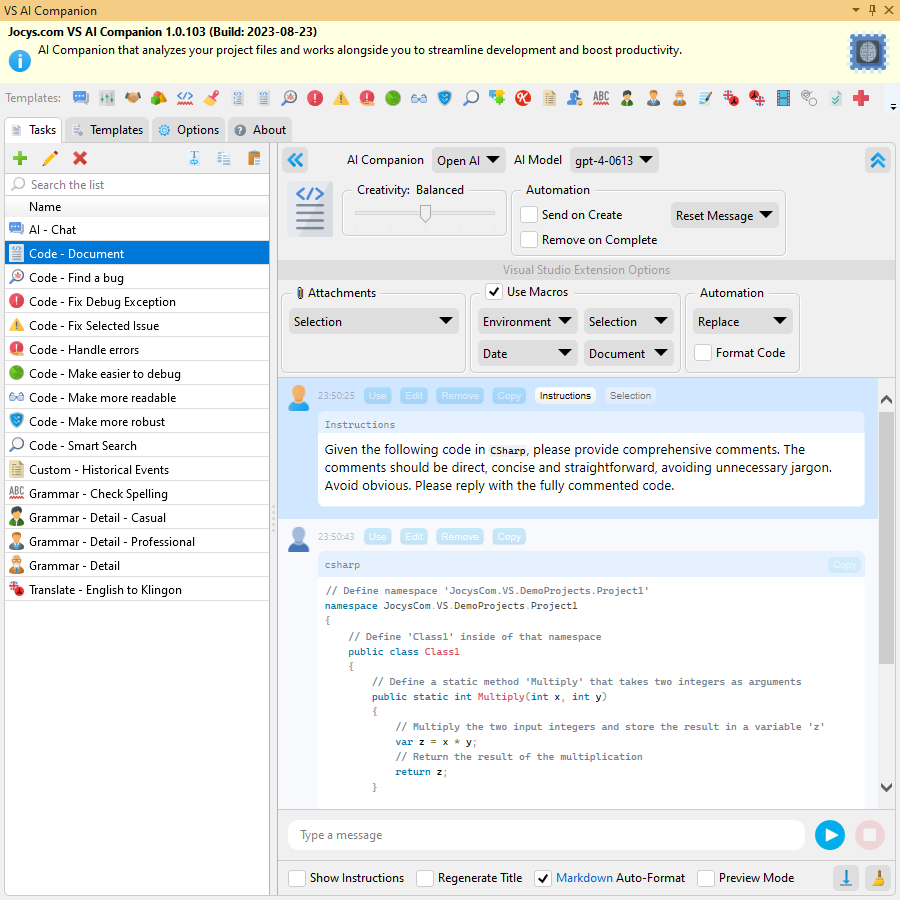Send the message with the blue play button

[829, 835]
